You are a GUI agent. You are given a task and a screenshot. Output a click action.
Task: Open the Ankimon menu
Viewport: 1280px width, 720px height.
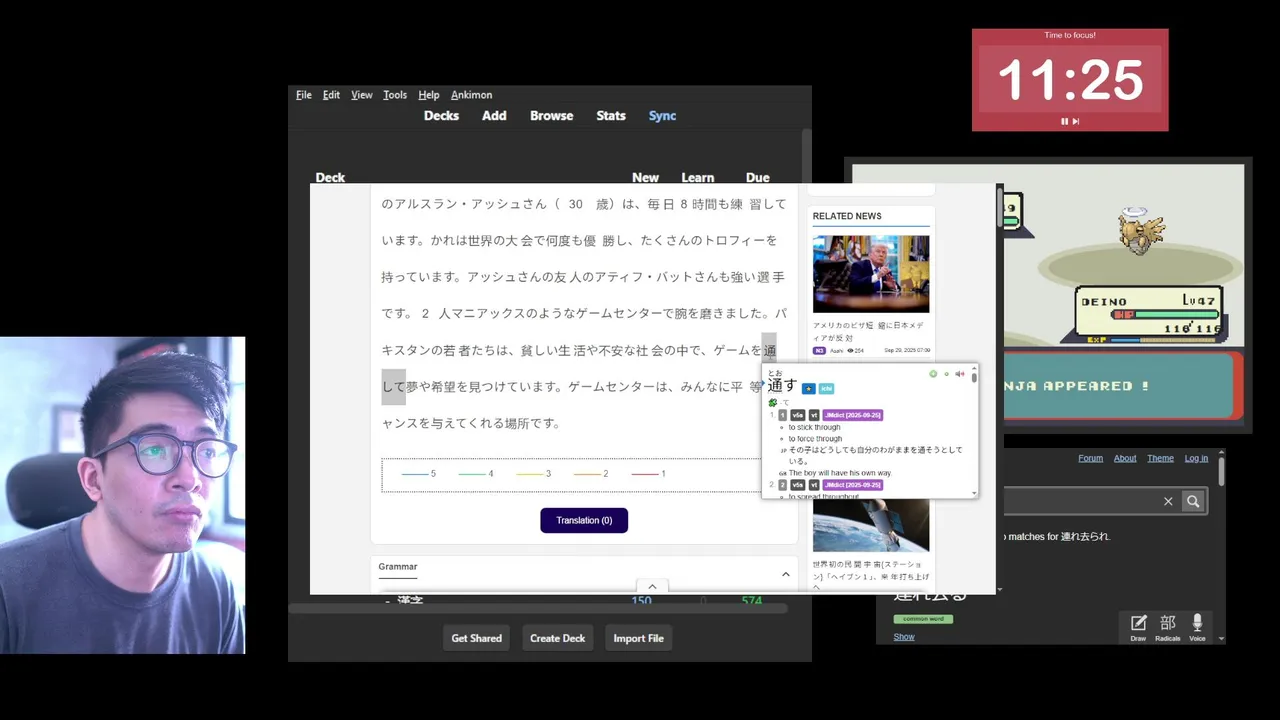tap(471, 95)
